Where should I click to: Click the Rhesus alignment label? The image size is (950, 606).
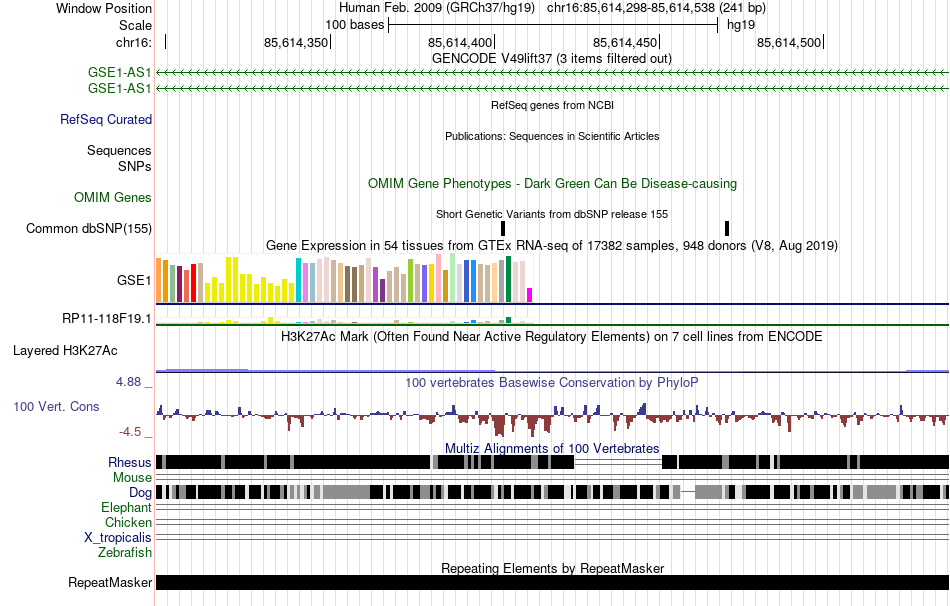pyautogui.click(x=130, y=462)
